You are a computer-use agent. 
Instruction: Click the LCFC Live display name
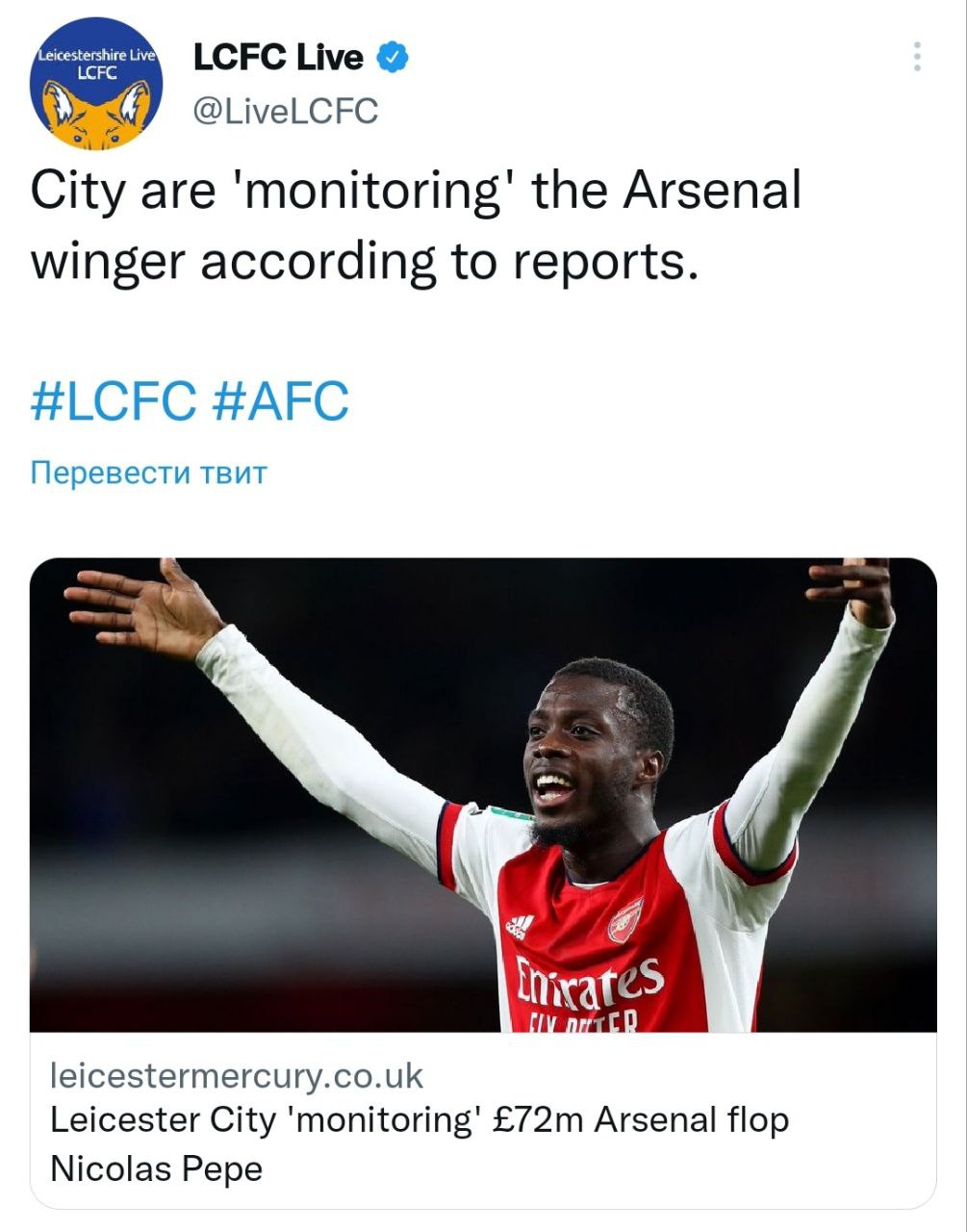pyautogui.click(x=278, y=58)
